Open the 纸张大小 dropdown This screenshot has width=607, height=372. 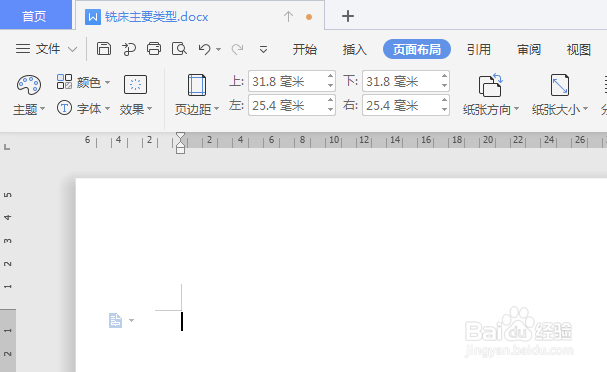pos(560,110)
